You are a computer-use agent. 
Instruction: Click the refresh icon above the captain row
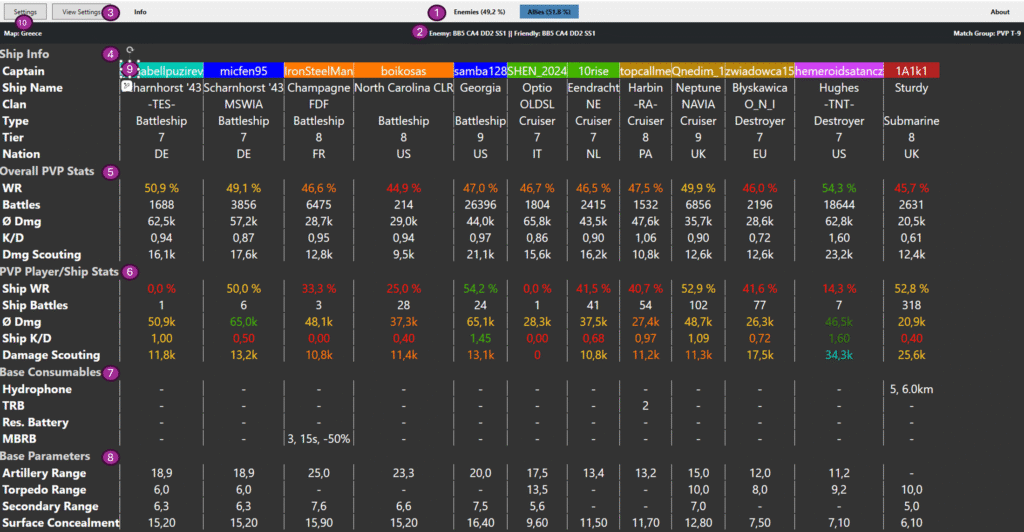(x=131, y=49)
